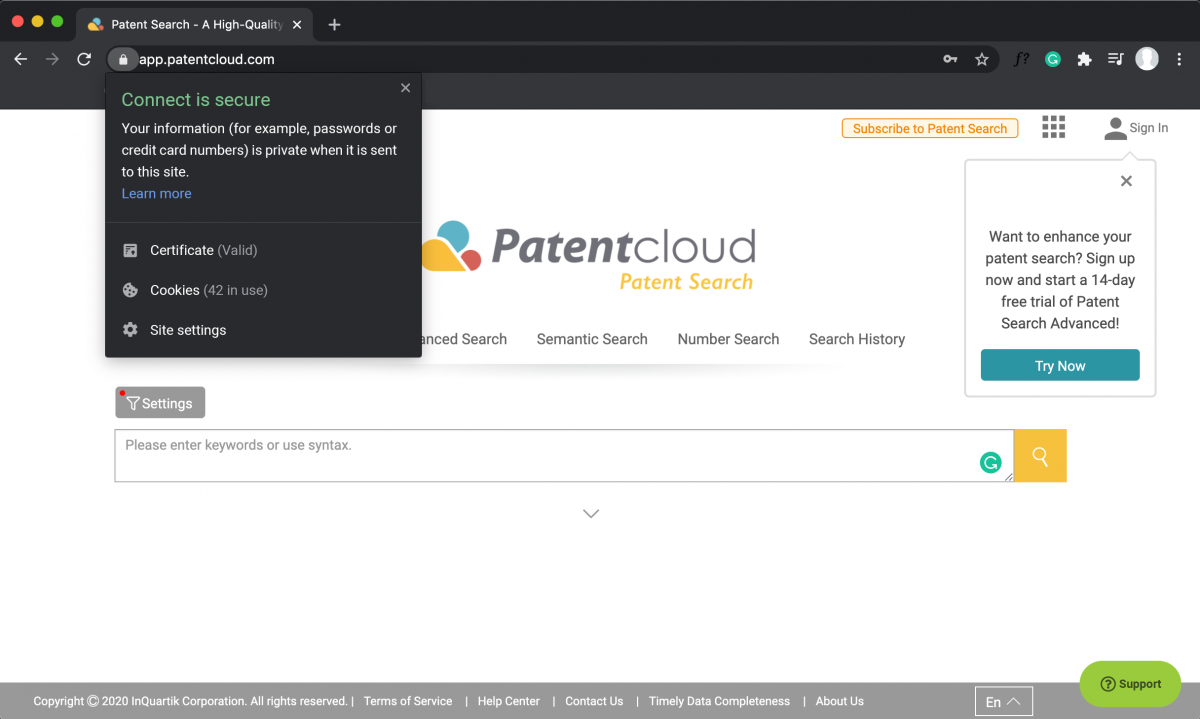Open the apps grid launcher icon
This screenshot has width=1200, height=719.
click(1053, 127)
